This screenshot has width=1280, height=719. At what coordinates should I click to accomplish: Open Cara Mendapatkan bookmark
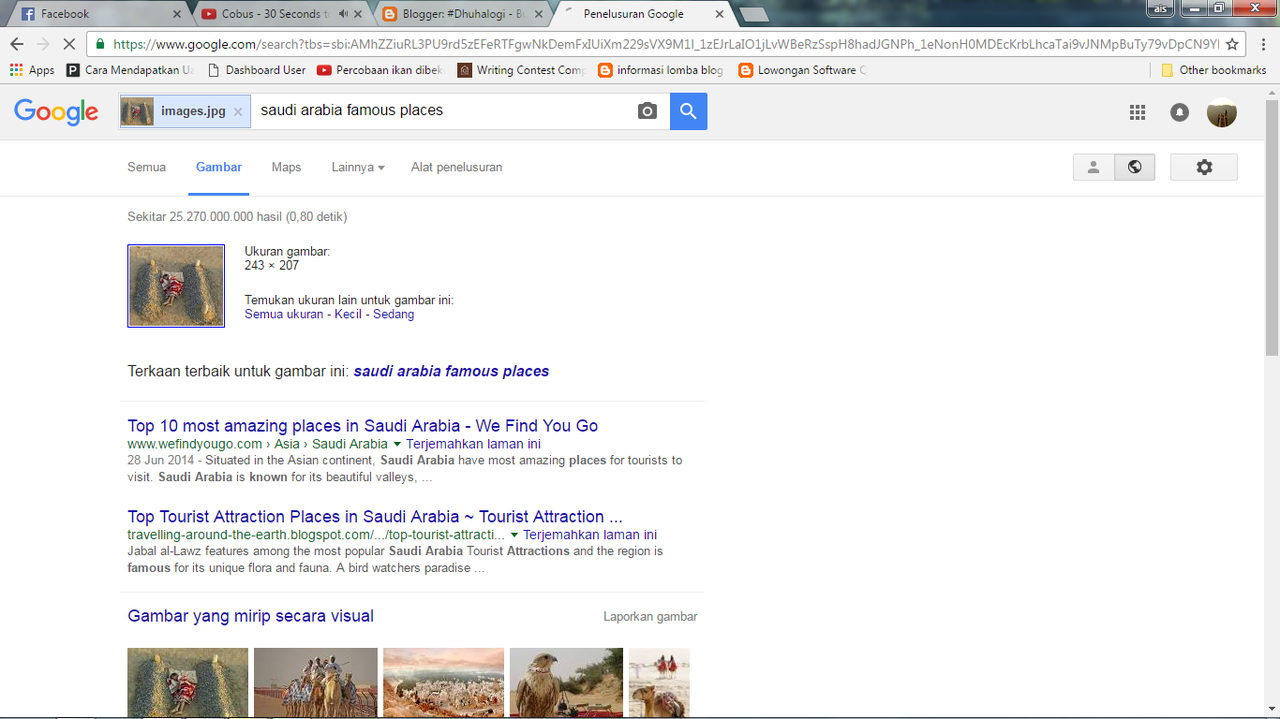pyautogui.click(x=130, y=70)
